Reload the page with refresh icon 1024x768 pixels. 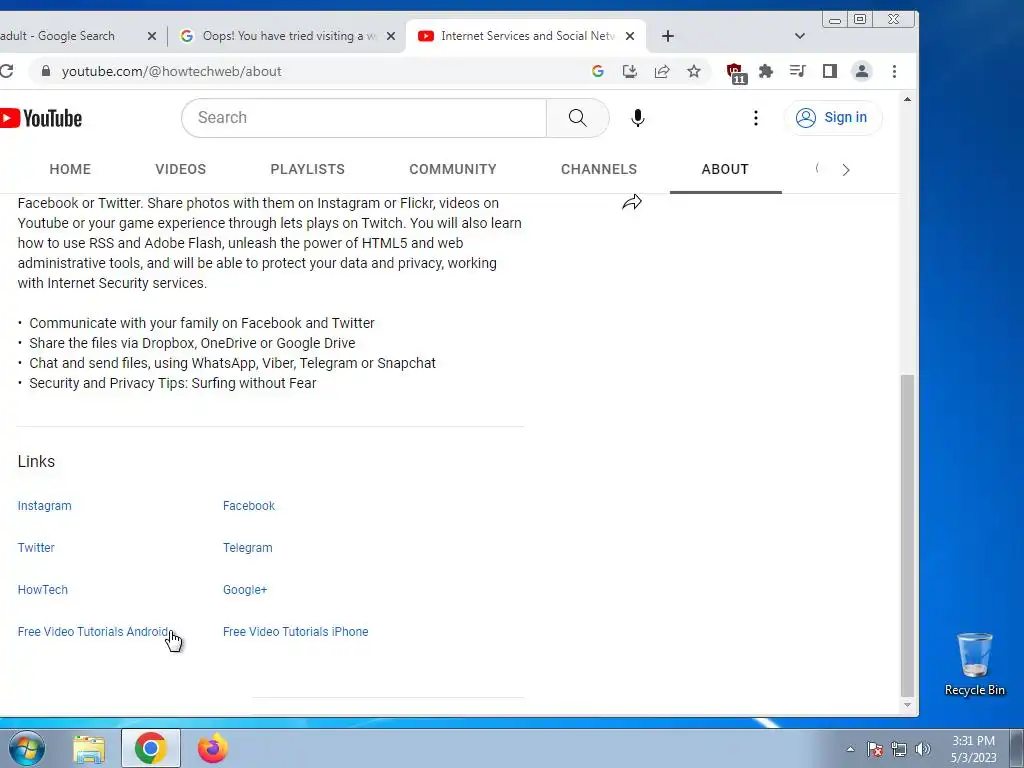tap(7, 71)
